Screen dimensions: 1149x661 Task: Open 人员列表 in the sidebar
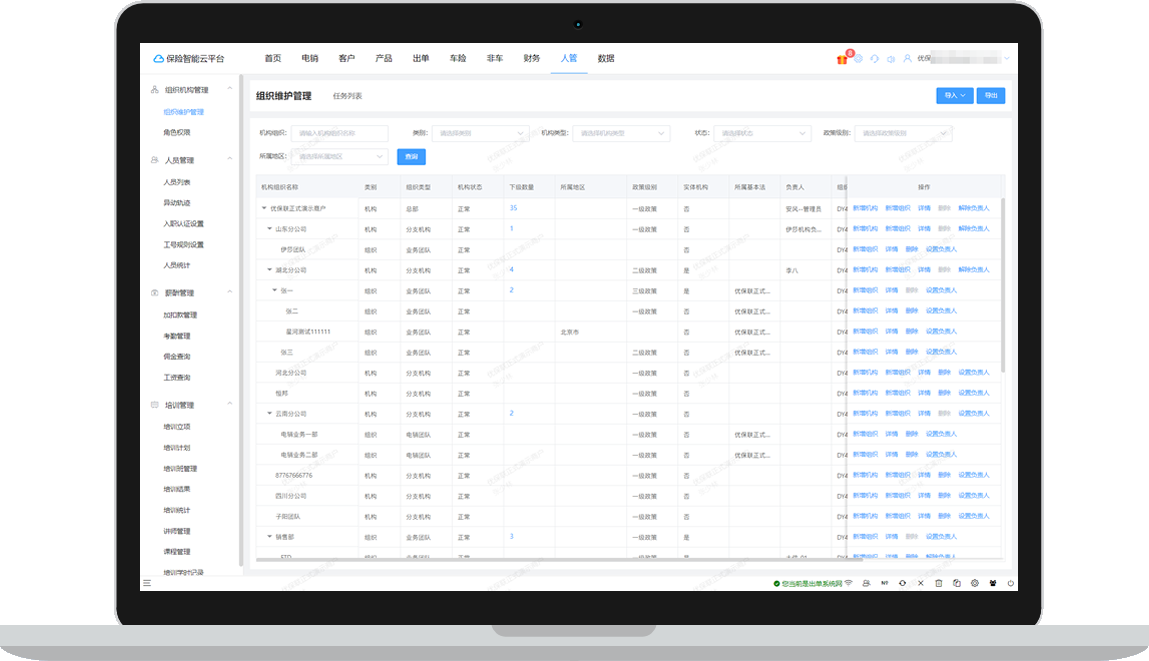(x=177, y=182)
